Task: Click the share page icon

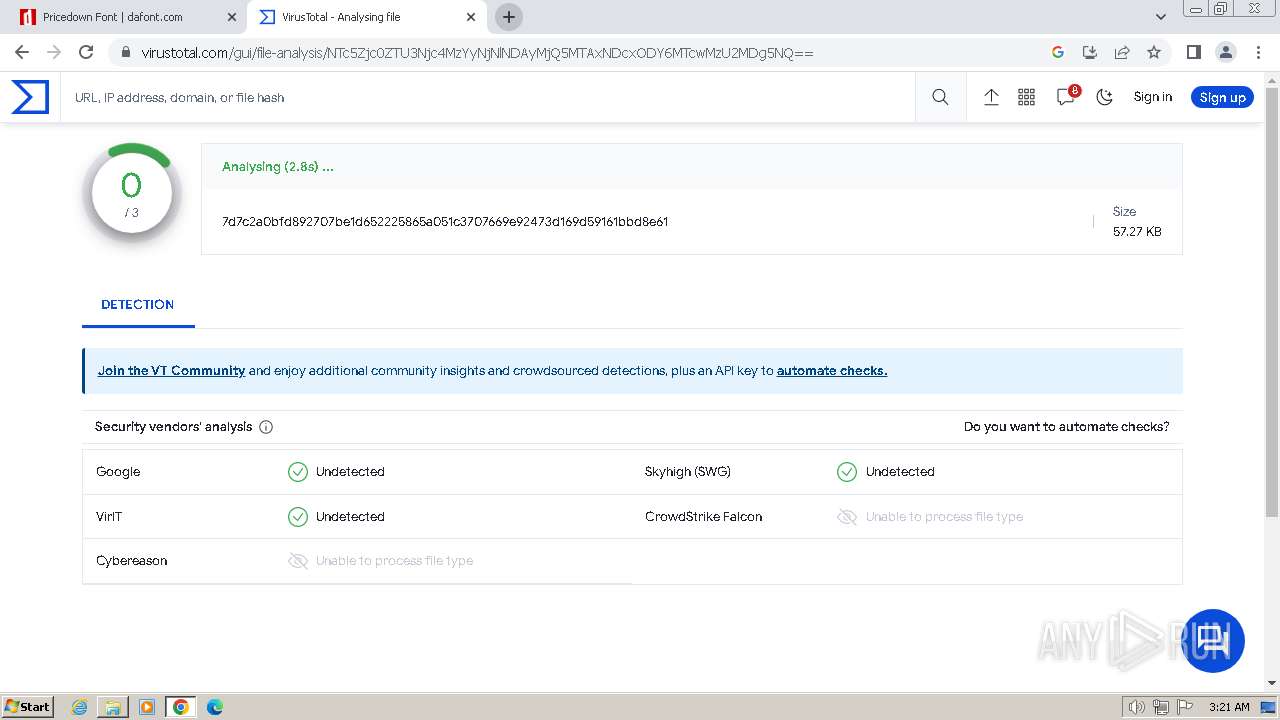Action: point(1122,52)
